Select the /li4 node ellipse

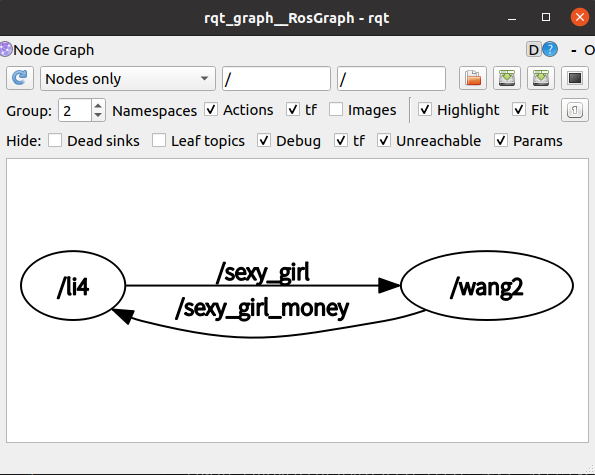pyautogui.click(x=73, y=286)
